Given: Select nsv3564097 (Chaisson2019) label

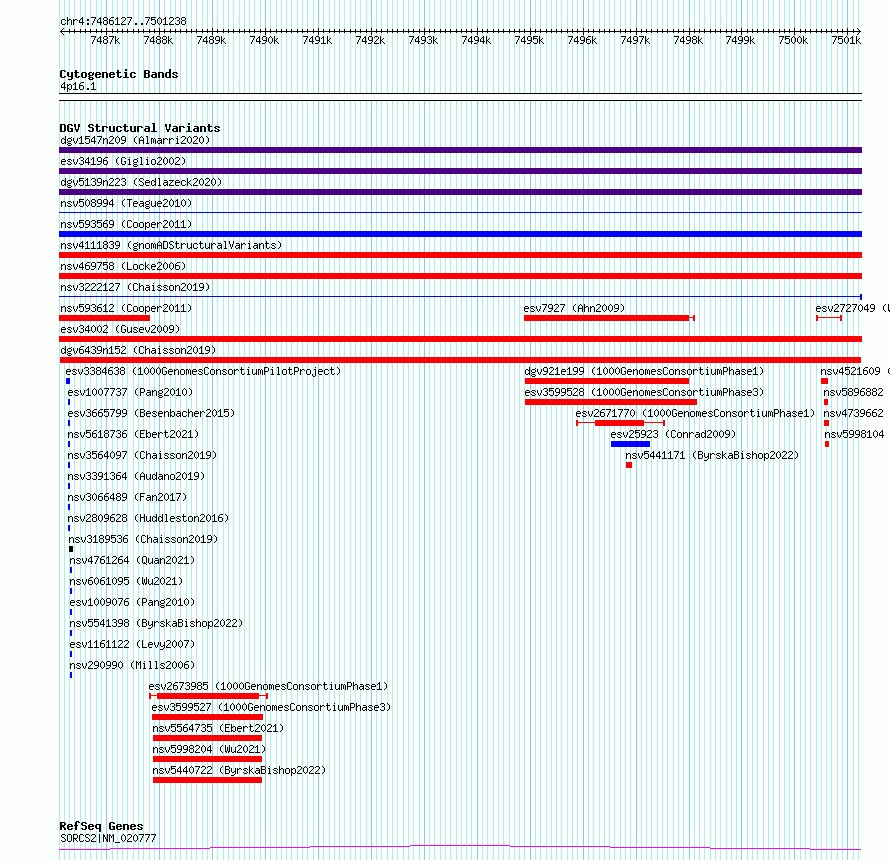Looking at the screenshot, I should click(142, 455).
